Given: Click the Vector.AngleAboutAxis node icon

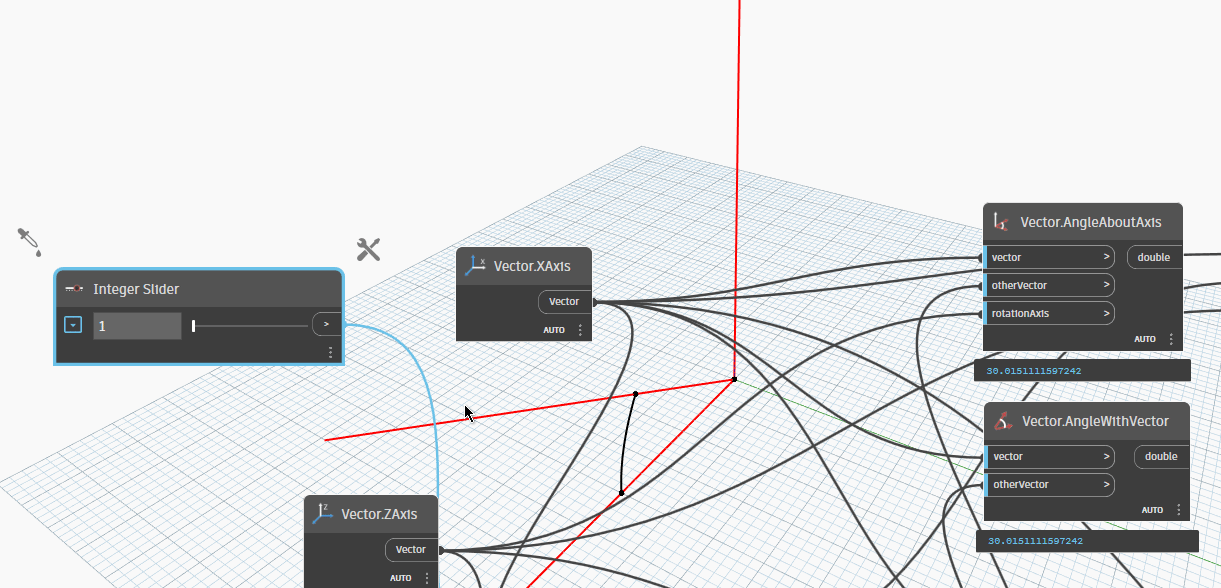Looking at the screenshot, I should [x=1001, y=222].
